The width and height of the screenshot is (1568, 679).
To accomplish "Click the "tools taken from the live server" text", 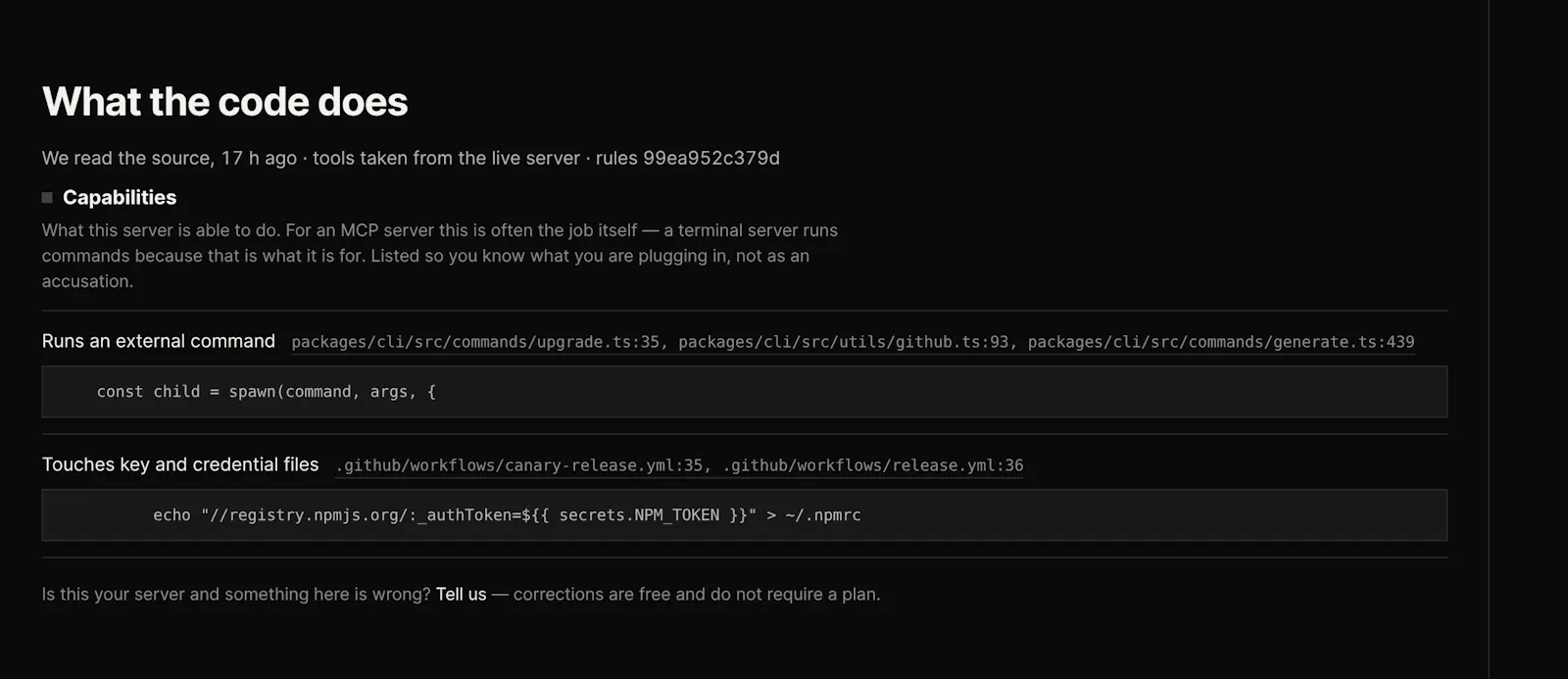I will [446, 159].
